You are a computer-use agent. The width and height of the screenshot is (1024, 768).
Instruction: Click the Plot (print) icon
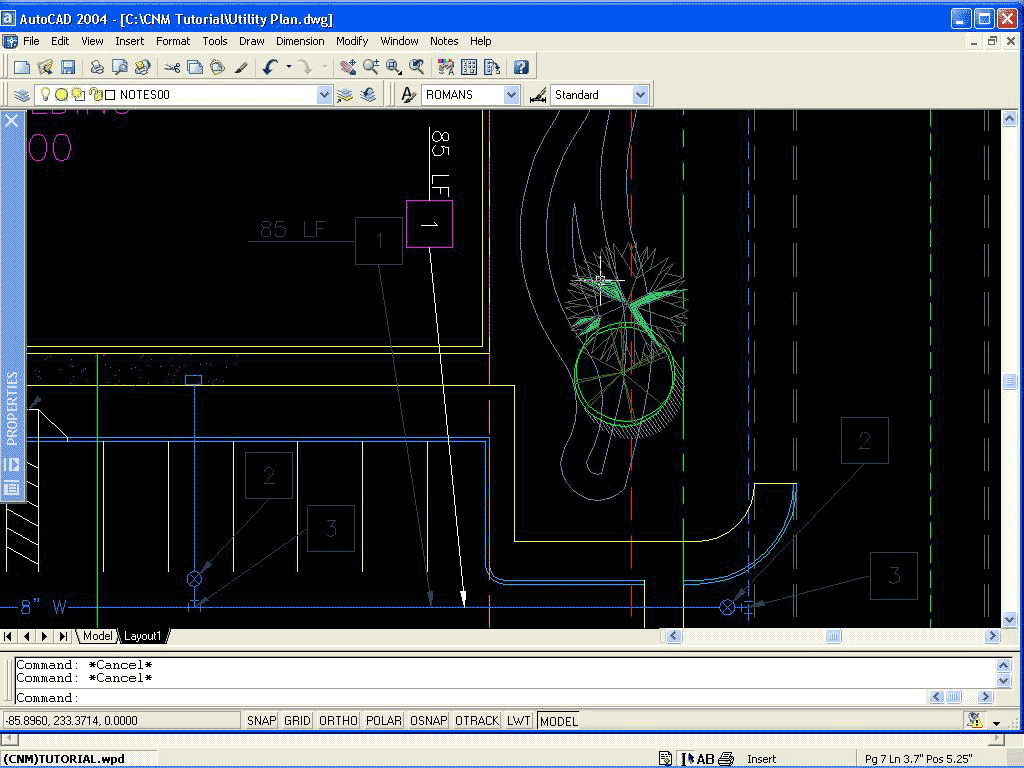tap(97, 67)
